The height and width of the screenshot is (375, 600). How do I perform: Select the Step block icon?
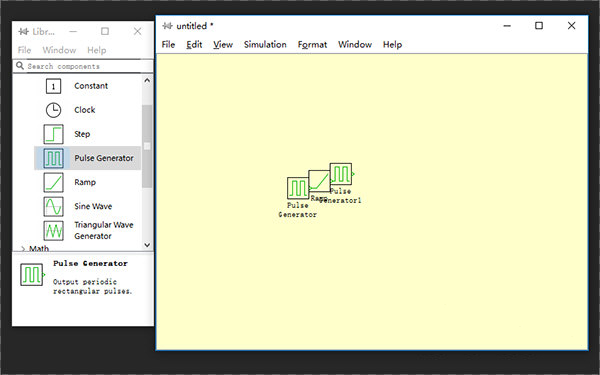[53, 134]
